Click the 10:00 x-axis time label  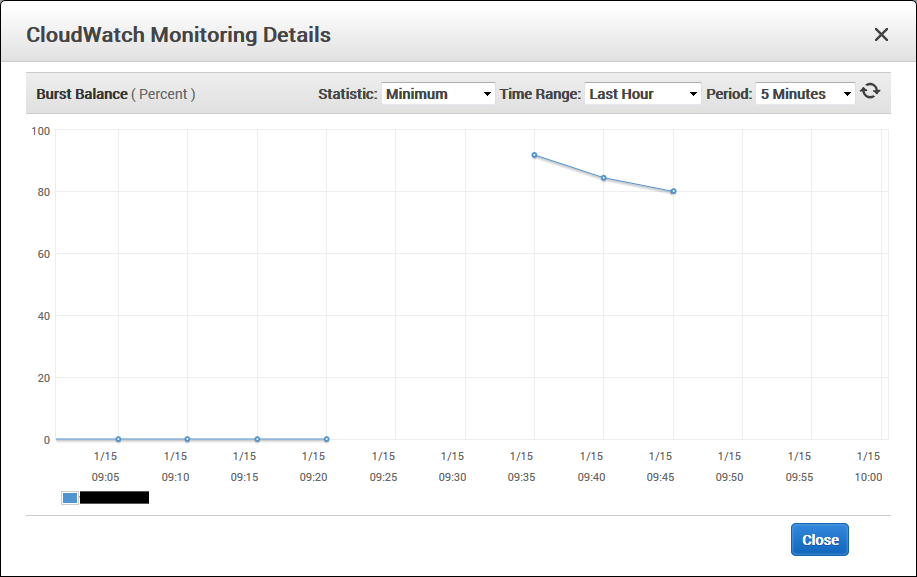point(868,477)
